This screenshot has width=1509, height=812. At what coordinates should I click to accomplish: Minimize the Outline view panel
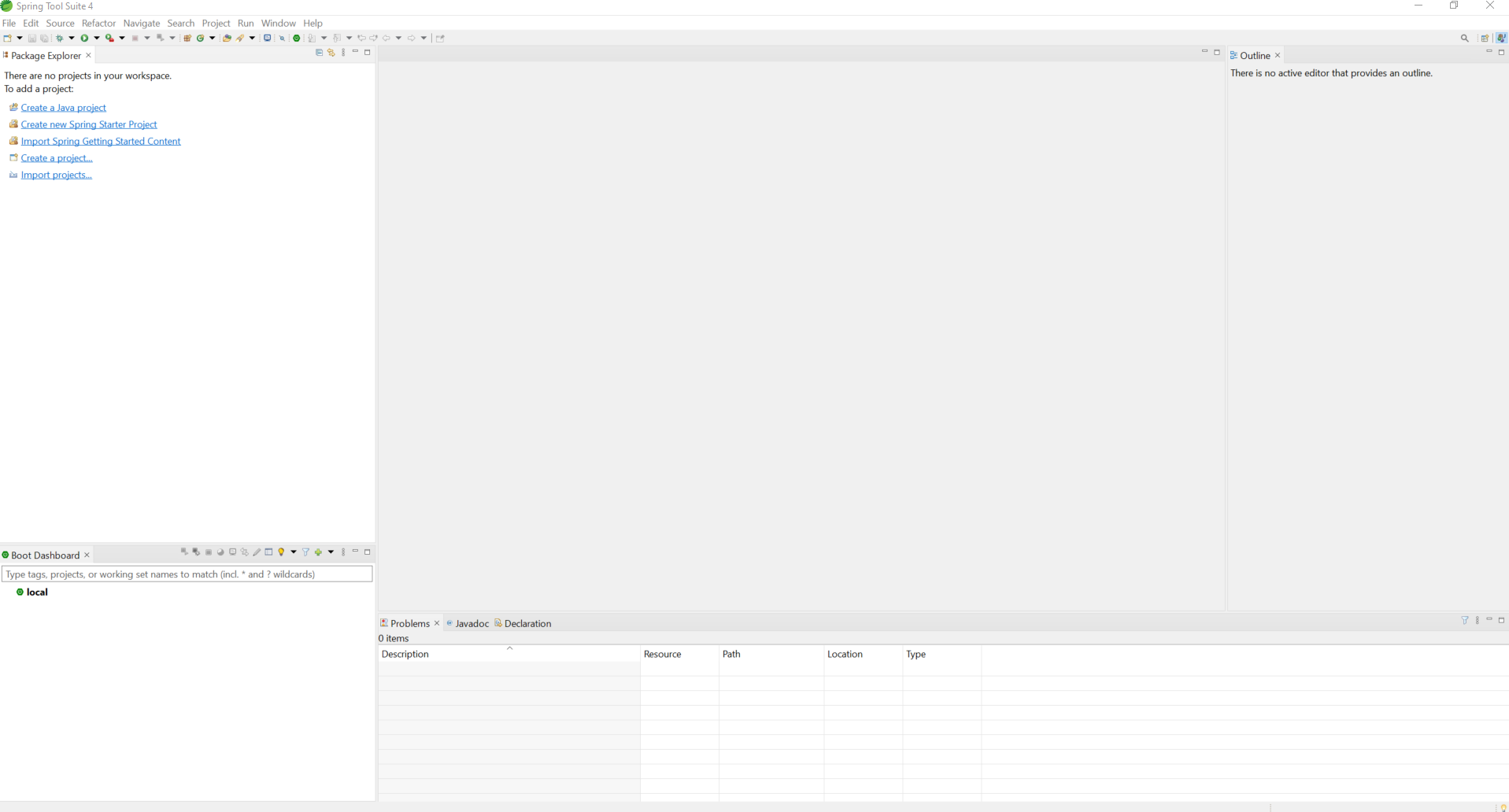(1489, 52)
